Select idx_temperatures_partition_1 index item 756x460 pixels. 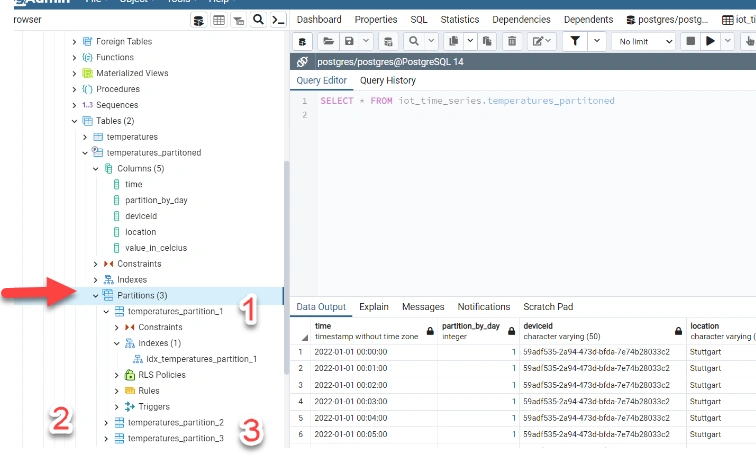pos(201,359)
